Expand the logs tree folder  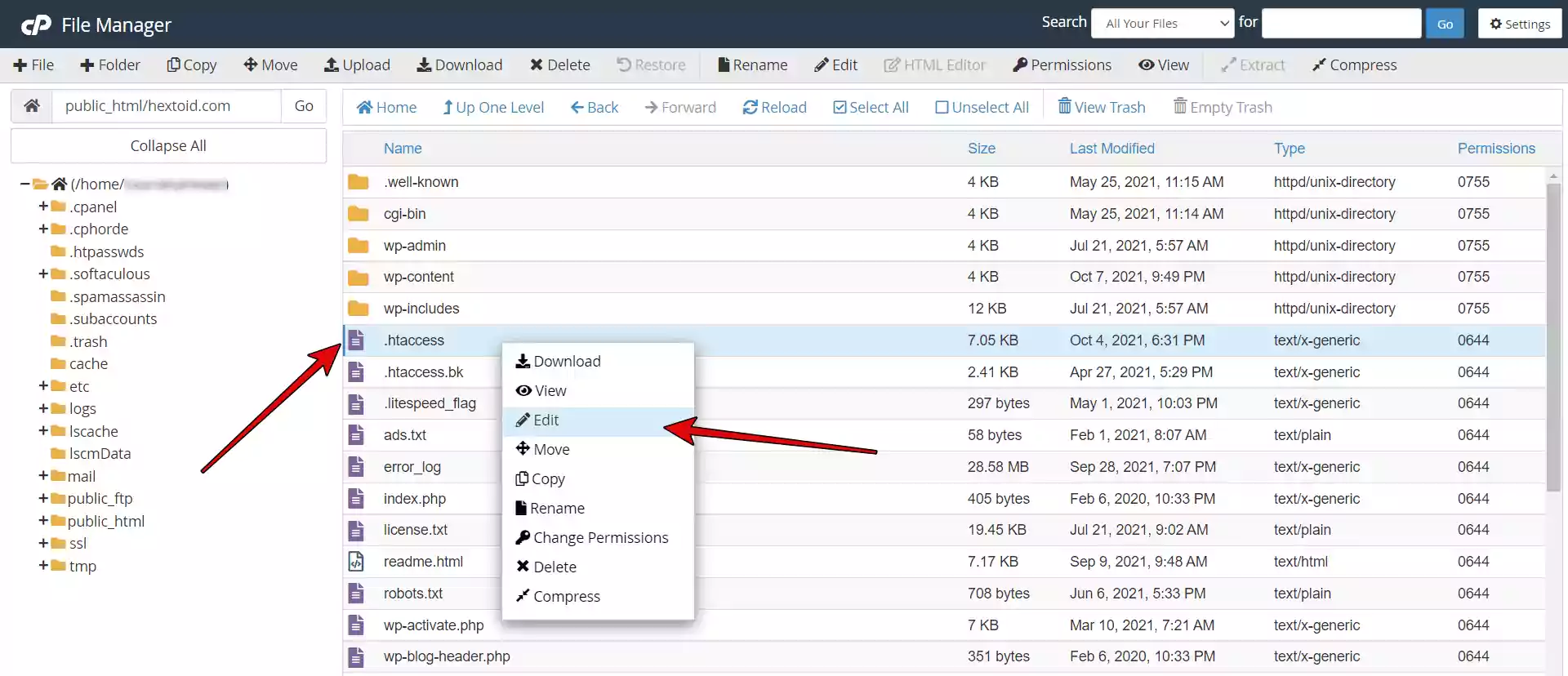43,408
